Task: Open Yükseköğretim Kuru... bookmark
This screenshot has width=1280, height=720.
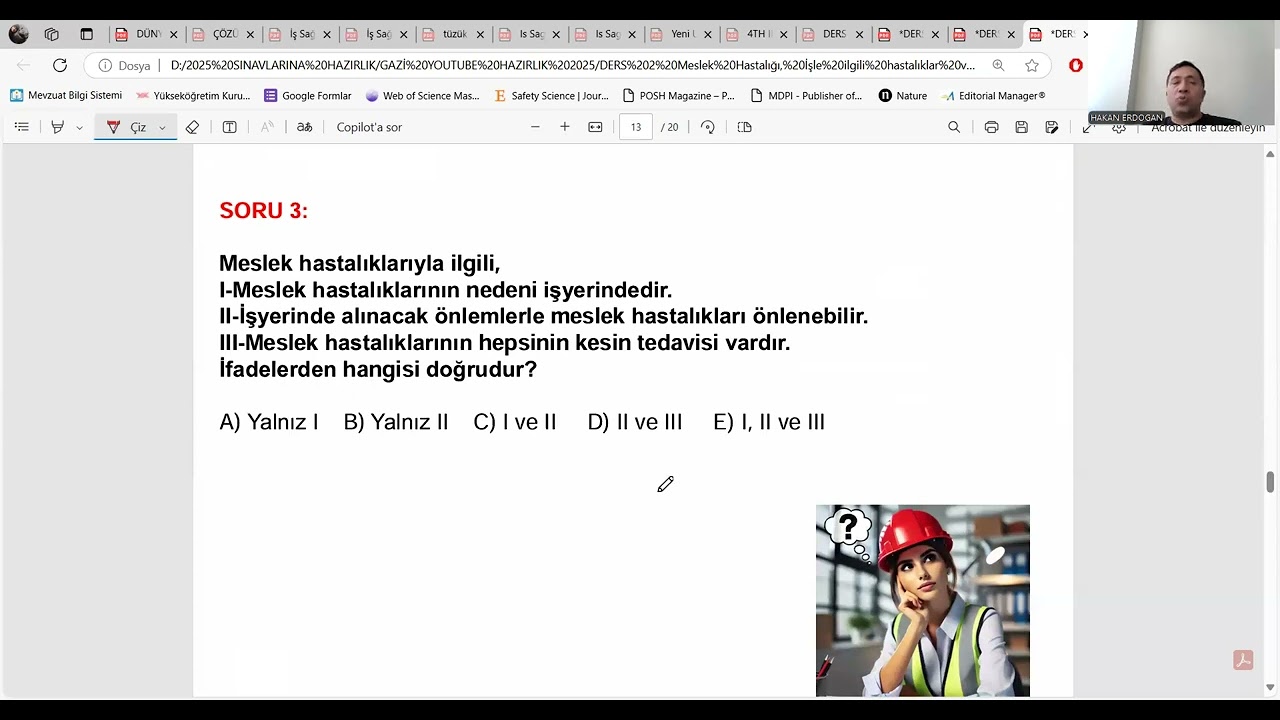Action: (x=193, y=96)
